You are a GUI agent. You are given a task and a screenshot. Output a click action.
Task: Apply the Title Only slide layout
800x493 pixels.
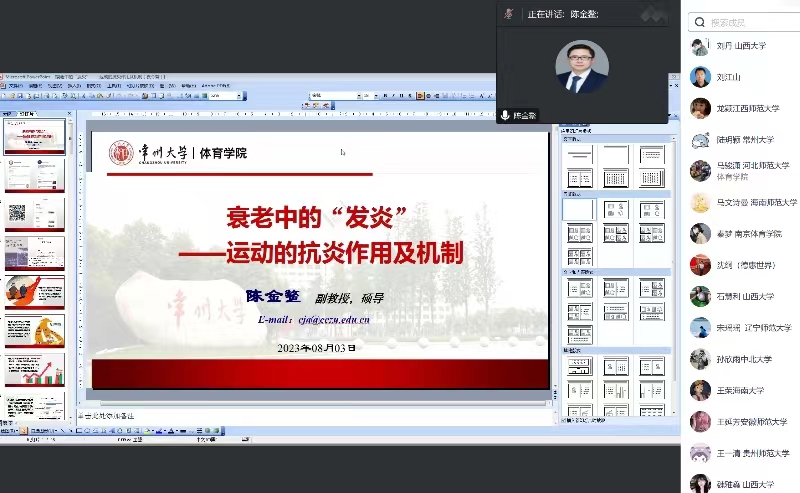point(615,155)
